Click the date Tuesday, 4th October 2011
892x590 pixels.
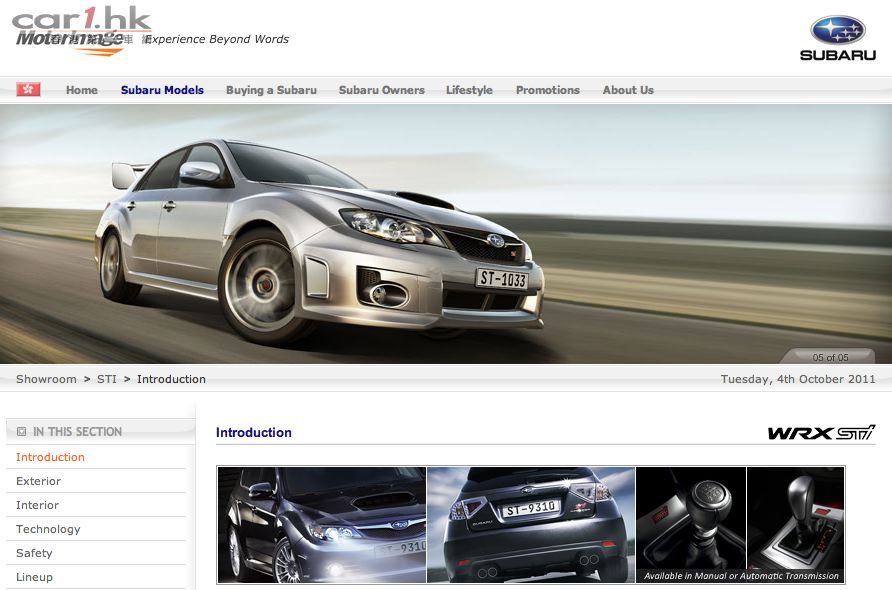(x=798, y=379)
